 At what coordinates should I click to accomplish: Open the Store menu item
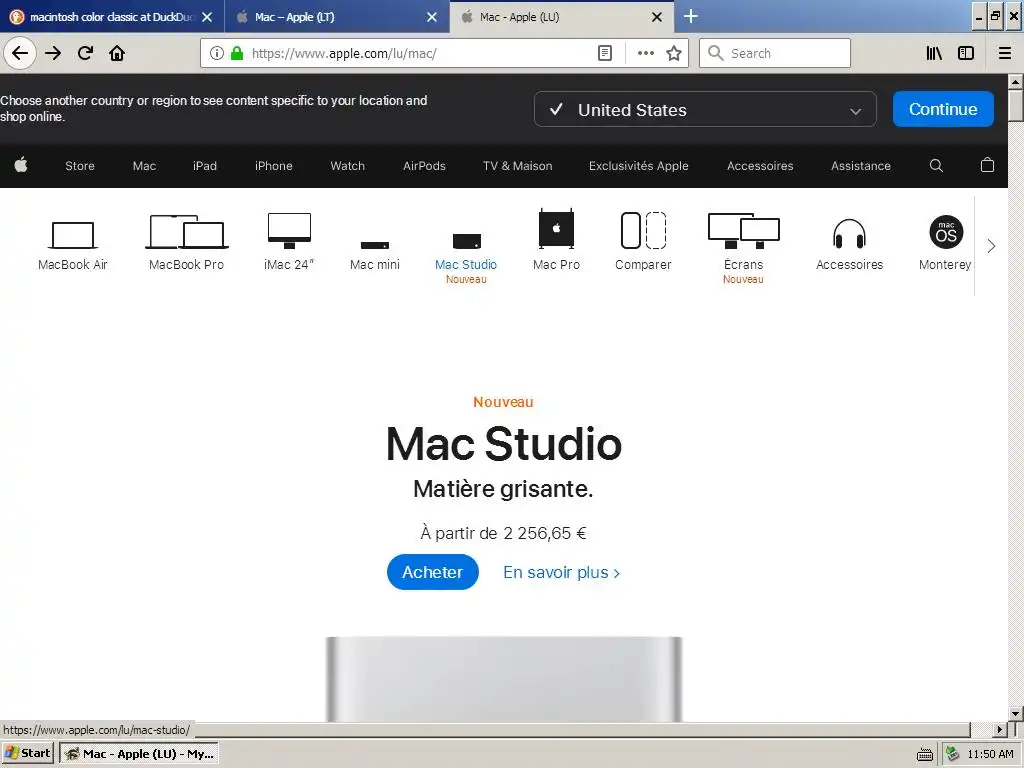pyautogui.click(x=80, y=166)
